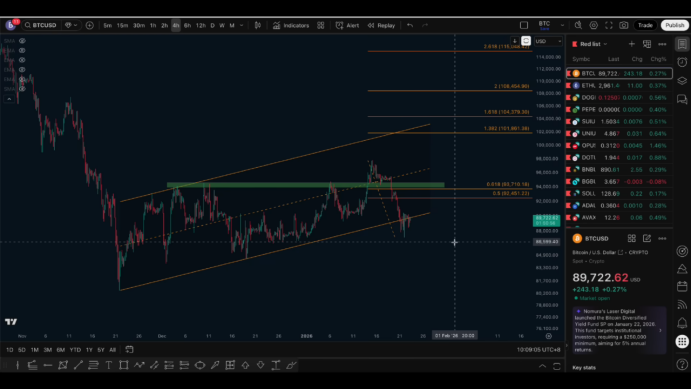Select the PEPE row in watchlist
Viewport: 692px width, 389px height.
coord(619,110)
